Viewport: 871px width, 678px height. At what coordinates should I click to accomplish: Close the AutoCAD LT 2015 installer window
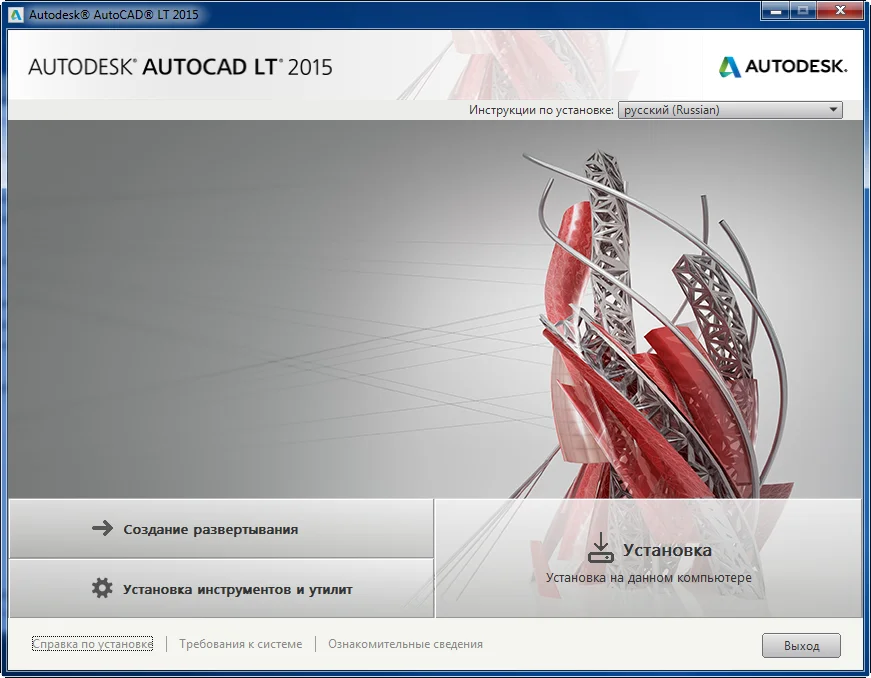point(840,11)
